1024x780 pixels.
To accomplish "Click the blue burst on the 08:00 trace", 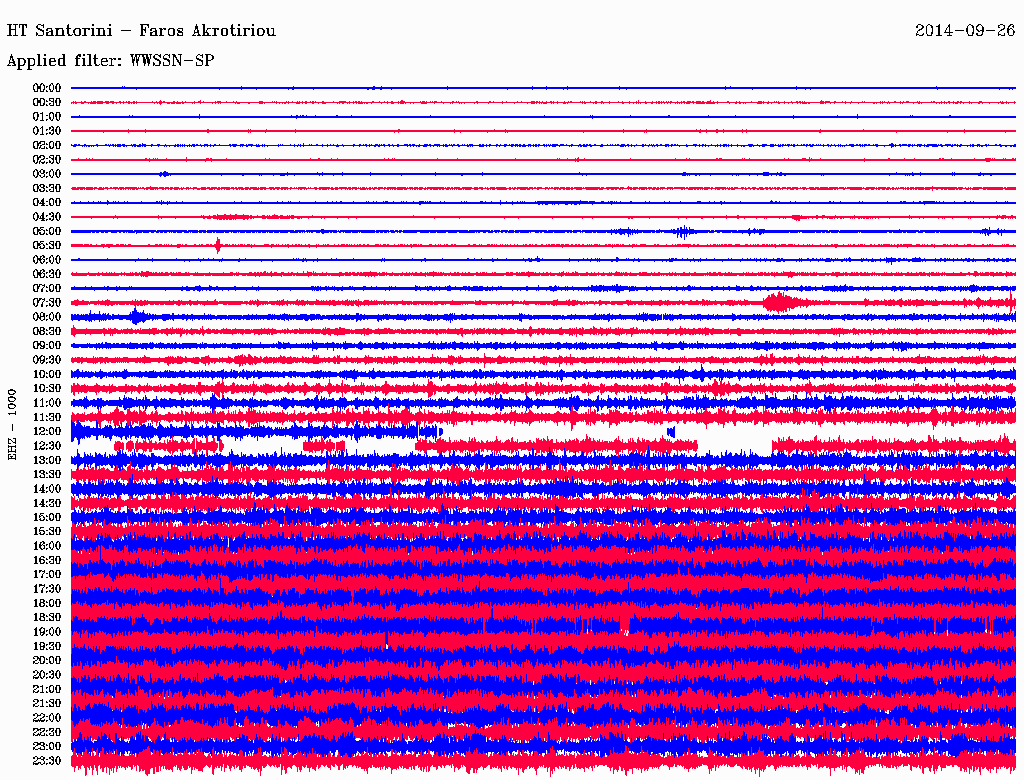I will pos(136,317).
